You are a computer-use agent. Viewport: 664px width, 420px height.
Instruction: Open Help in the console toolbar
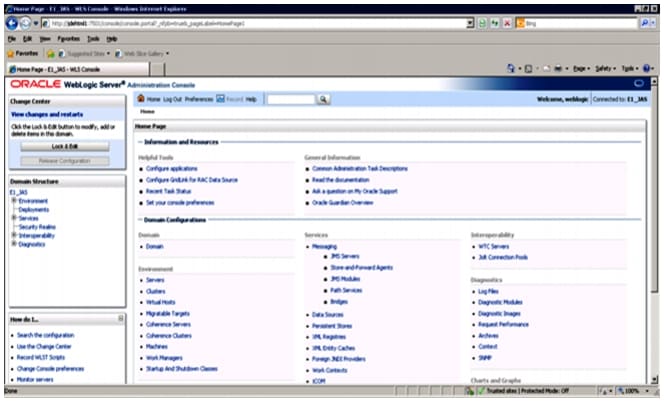[x=251, y=99]
